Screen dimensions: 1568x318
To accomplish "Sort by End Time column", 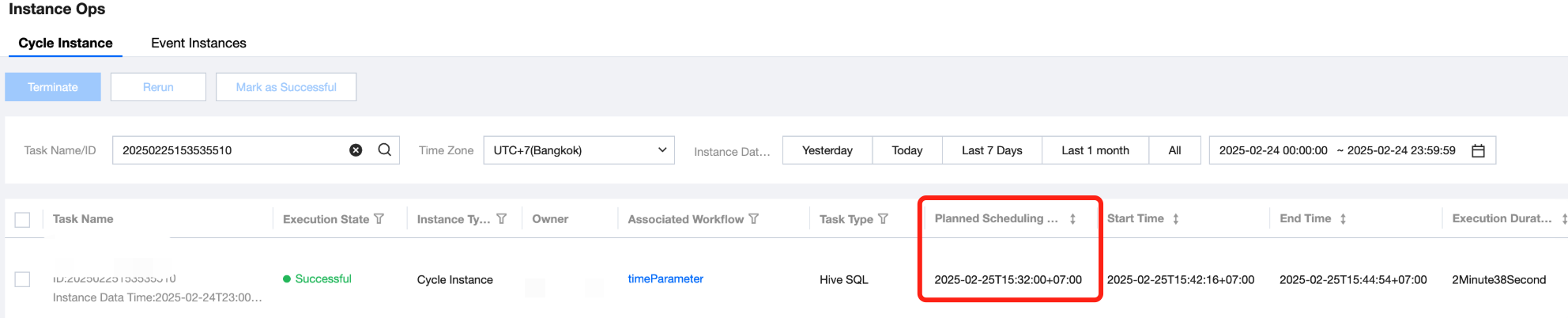I will click(x=1343, y=219).
